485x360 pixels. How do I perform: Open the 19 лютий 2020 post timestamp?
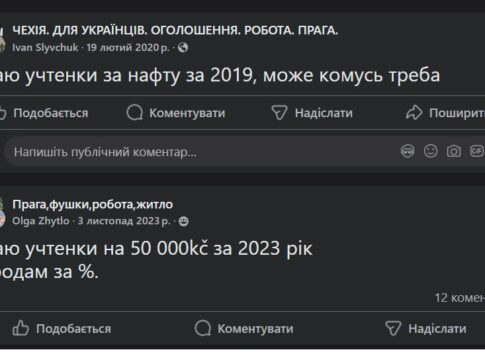click(x=128, y=48)
